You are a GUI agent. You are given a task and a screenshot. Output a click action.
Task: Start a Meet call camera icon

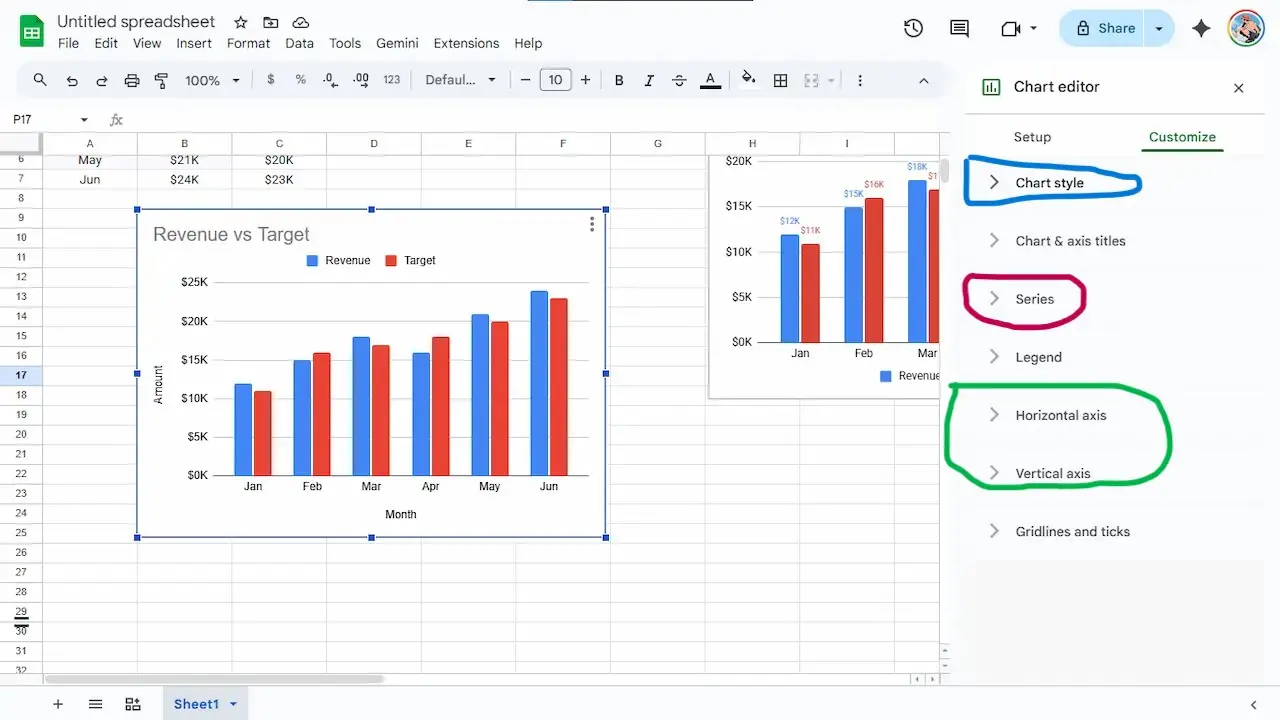(1011, 29)
